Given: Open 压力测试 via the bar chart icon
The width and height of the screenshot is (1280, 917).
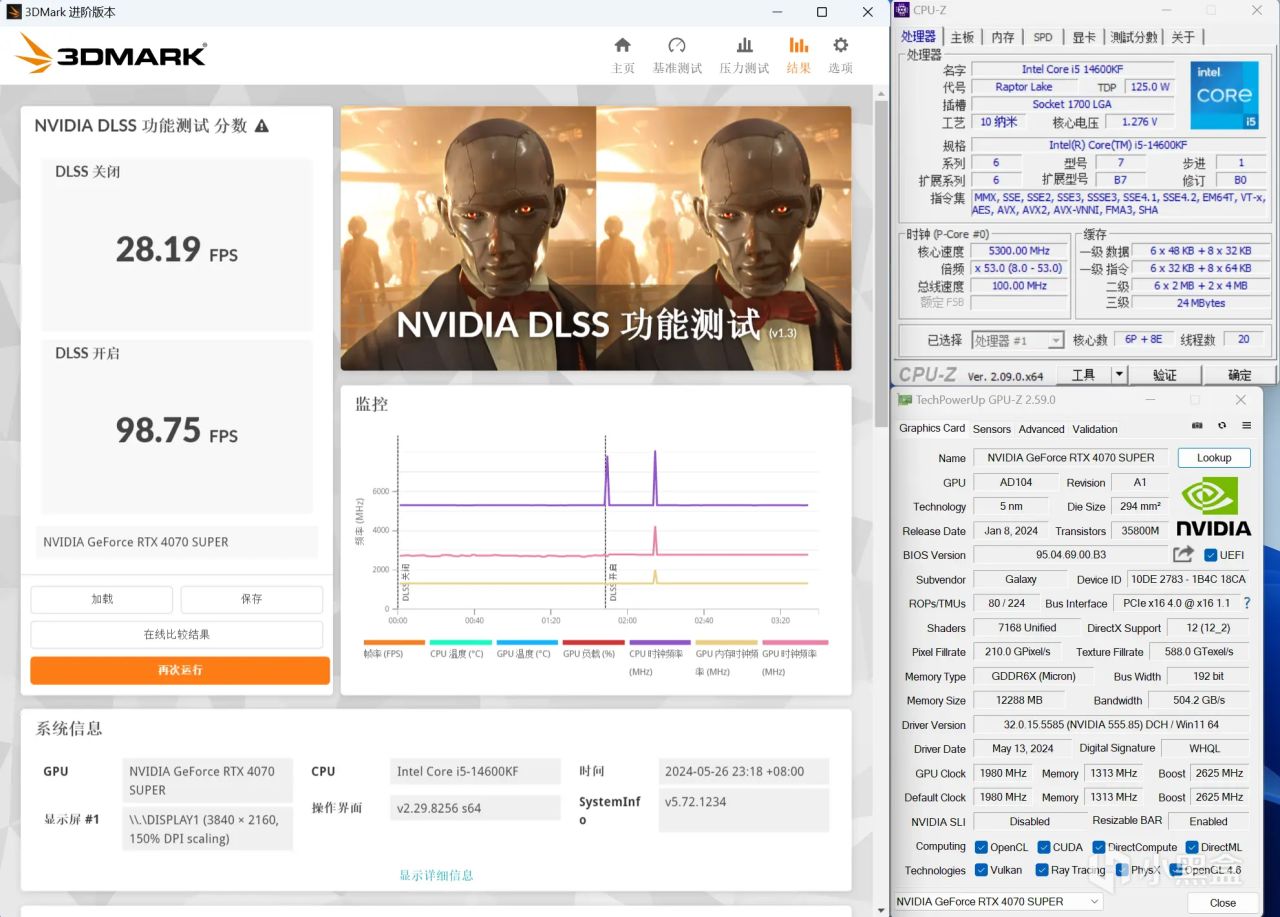Looking at the screenshot, I should 744,47.
